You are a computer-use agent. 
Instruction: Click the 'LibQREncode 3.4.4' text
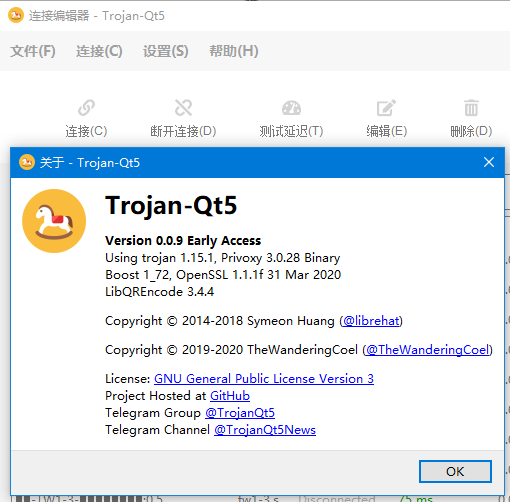coord(159,292)
